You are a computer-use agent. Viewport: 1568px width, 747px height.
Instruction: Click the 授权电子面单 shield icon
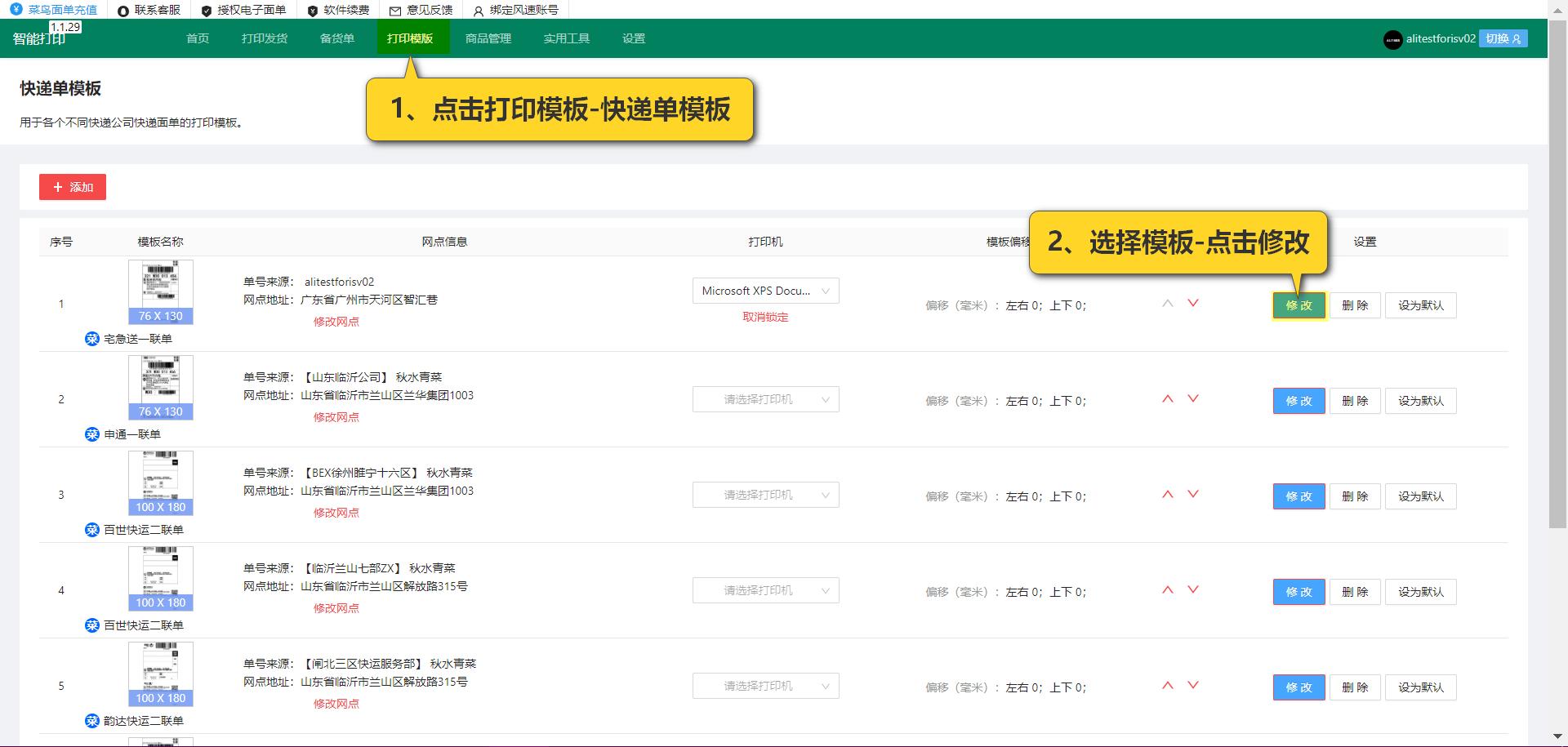point(206,11)
